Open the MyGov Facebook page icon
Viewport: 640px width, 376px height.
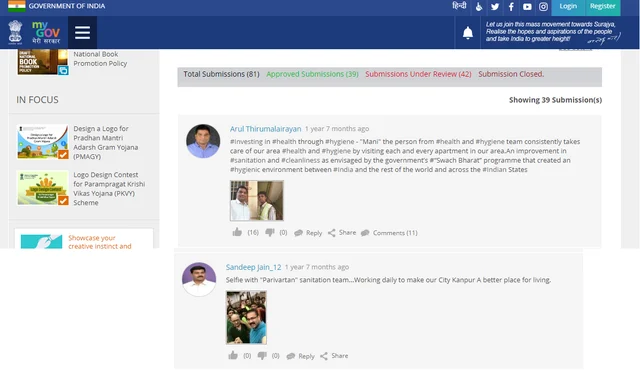coord(511,7)
